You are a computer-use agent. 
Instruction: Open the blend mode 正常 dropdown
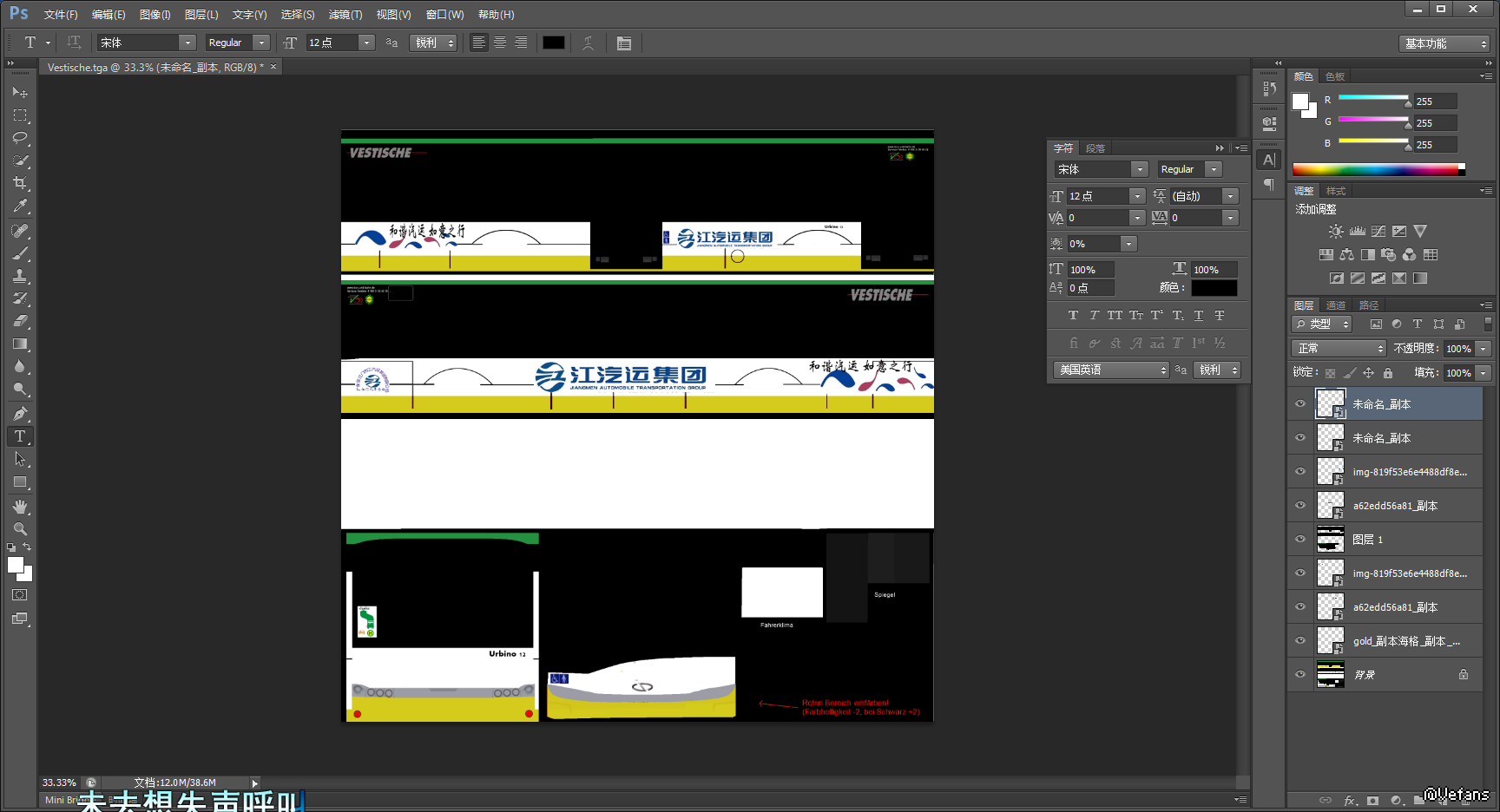tap(1339, 349)
